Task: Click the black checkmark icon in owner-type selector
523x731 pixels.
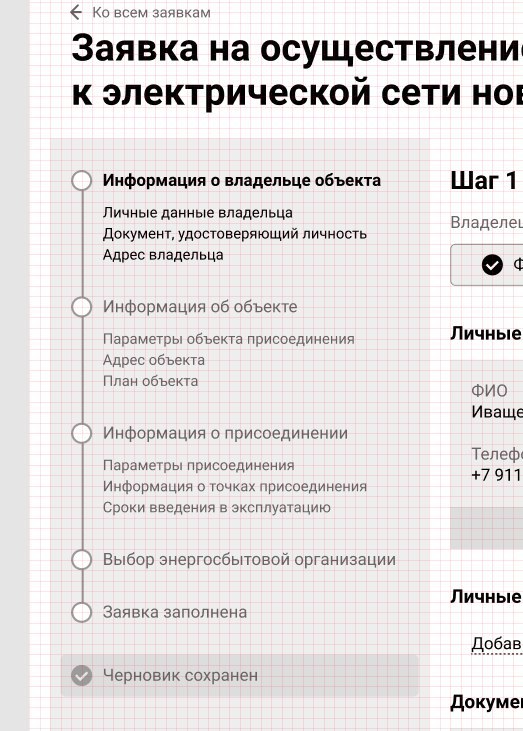Action: click(492, 265)
